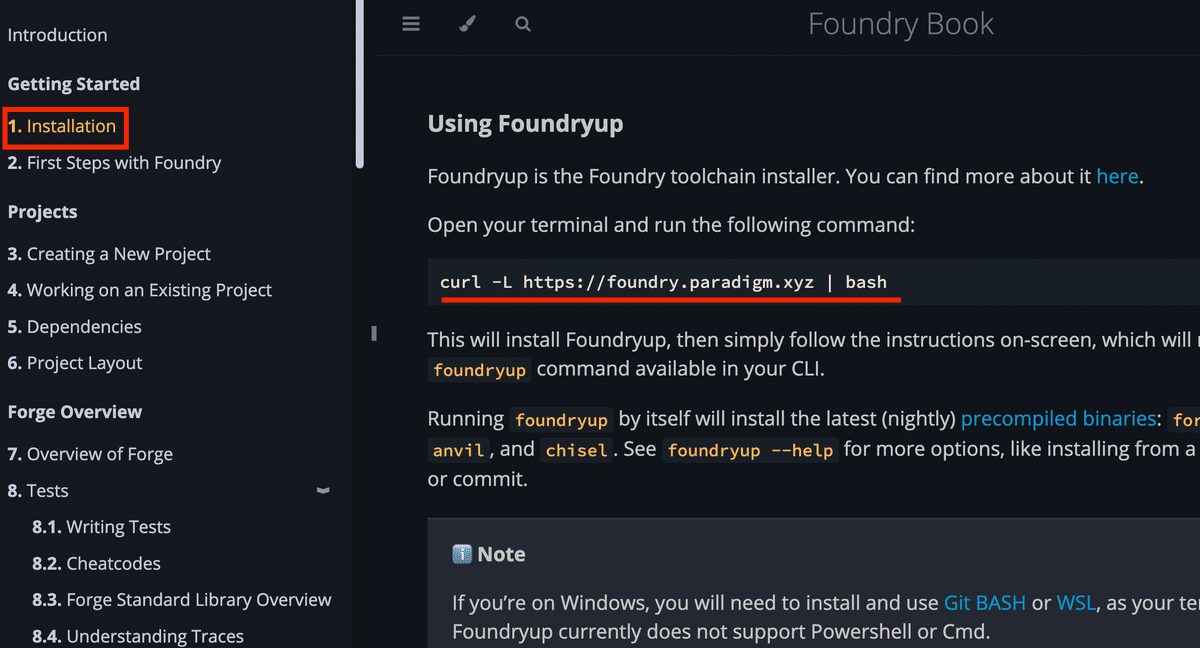Open the search magnifier icon
Screen dimensions: 1200x648
523,24
